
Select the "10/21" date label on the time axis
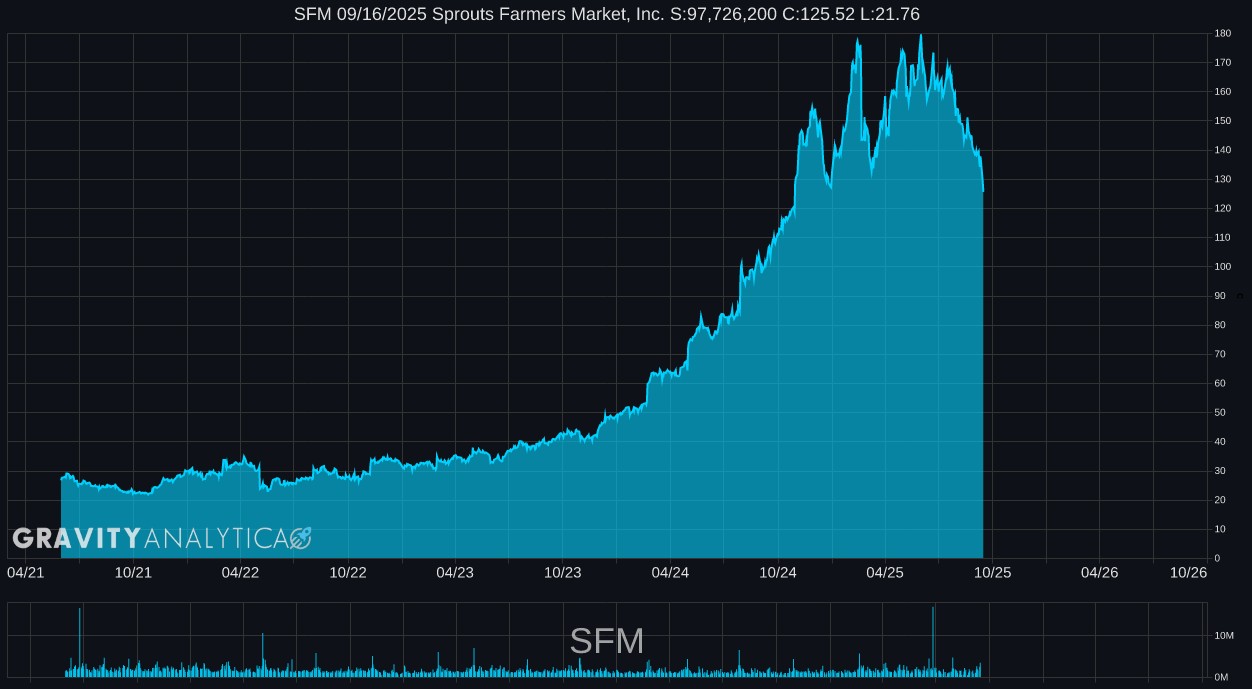click(x=133, y=572)
